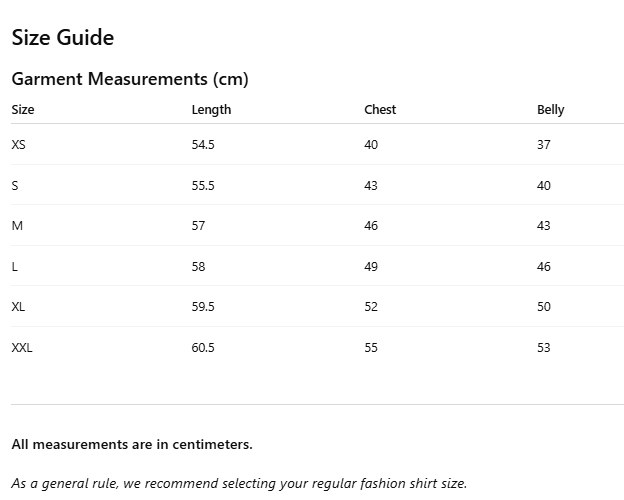Click the Belly column header
Screen dimensions: 624x500
tap(550, 110)
